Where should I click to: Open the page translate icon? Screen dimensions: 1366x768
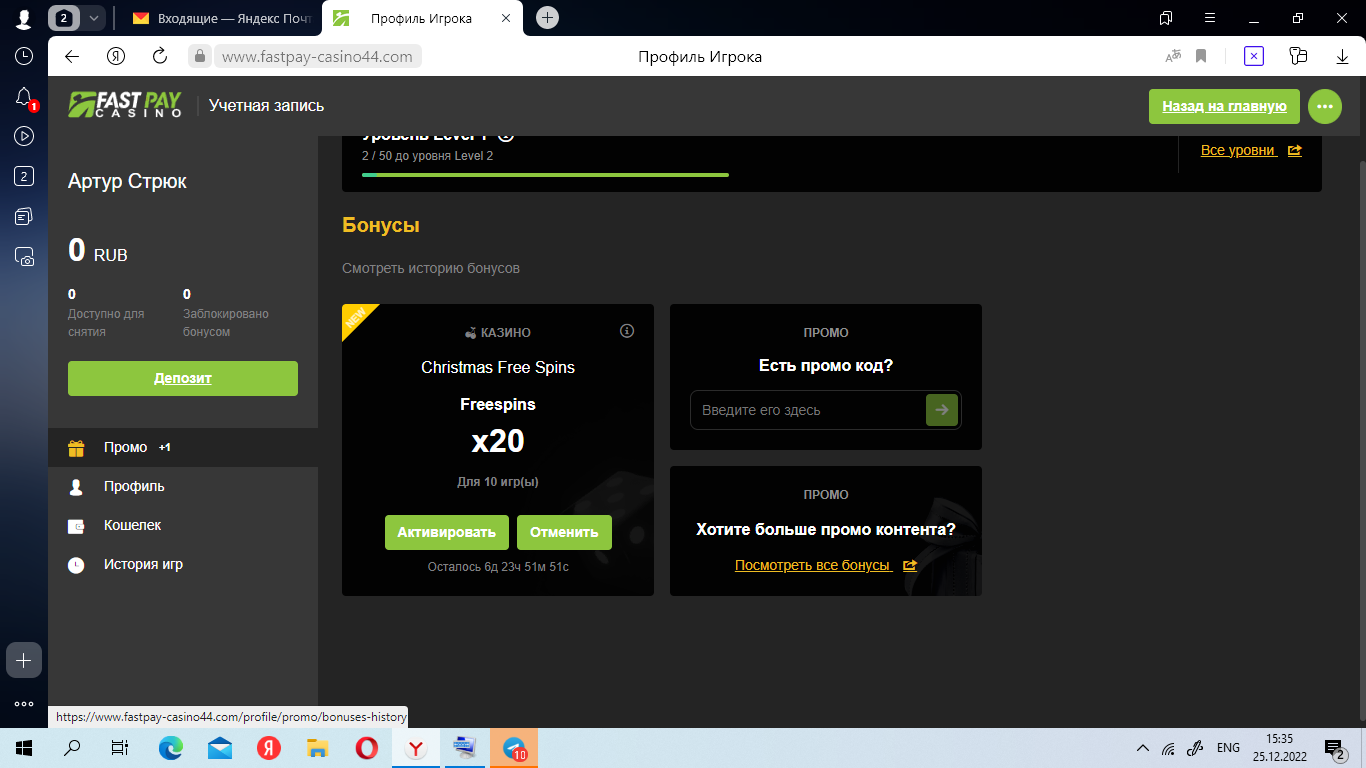[1174, 57]
